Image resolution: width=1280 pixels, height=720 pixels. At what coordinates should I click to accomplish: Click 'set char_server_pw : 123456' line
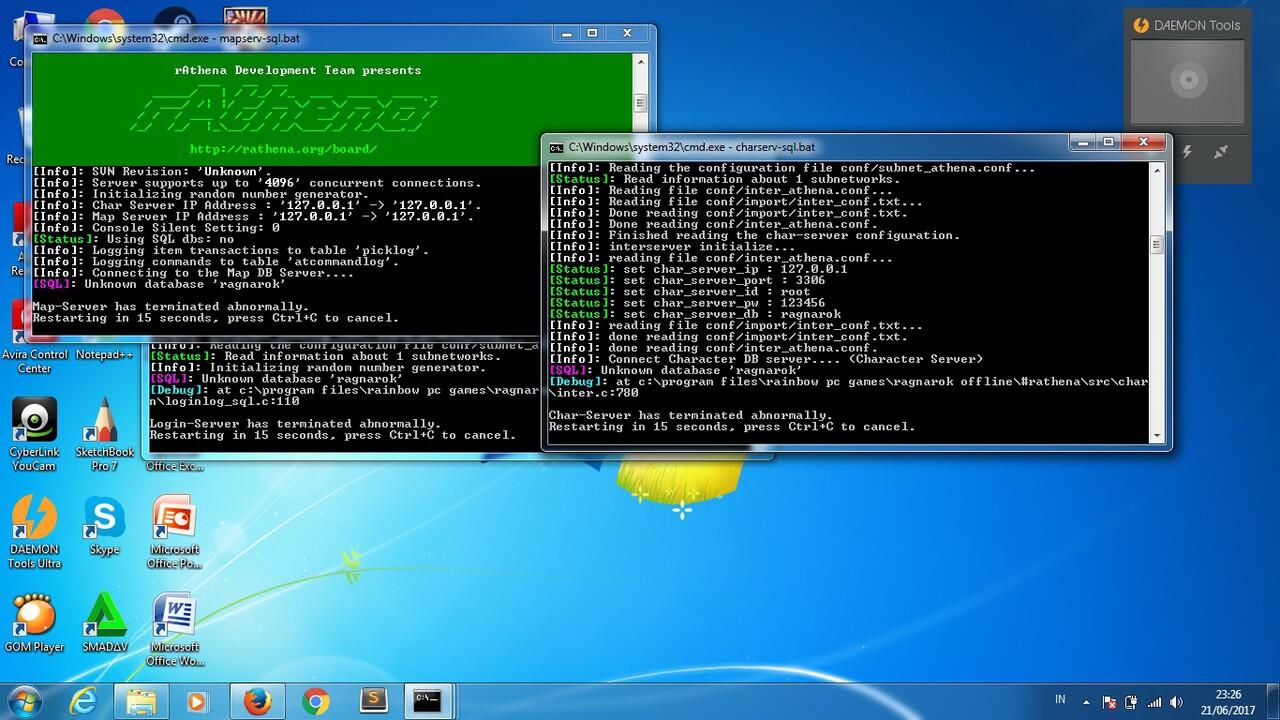click(687, 303)
